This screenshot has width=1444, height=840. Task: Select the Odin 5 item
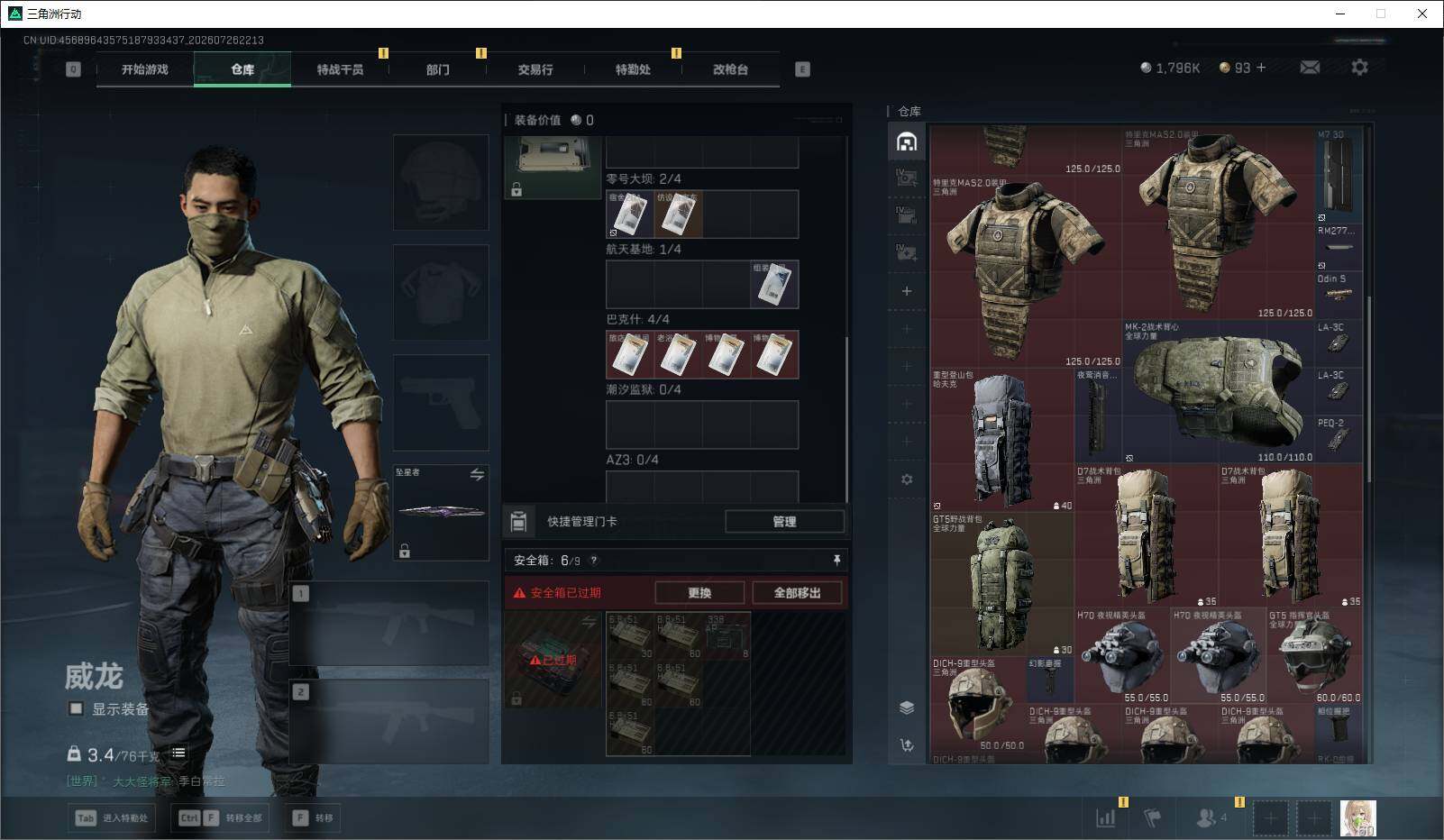[1338, 296]
